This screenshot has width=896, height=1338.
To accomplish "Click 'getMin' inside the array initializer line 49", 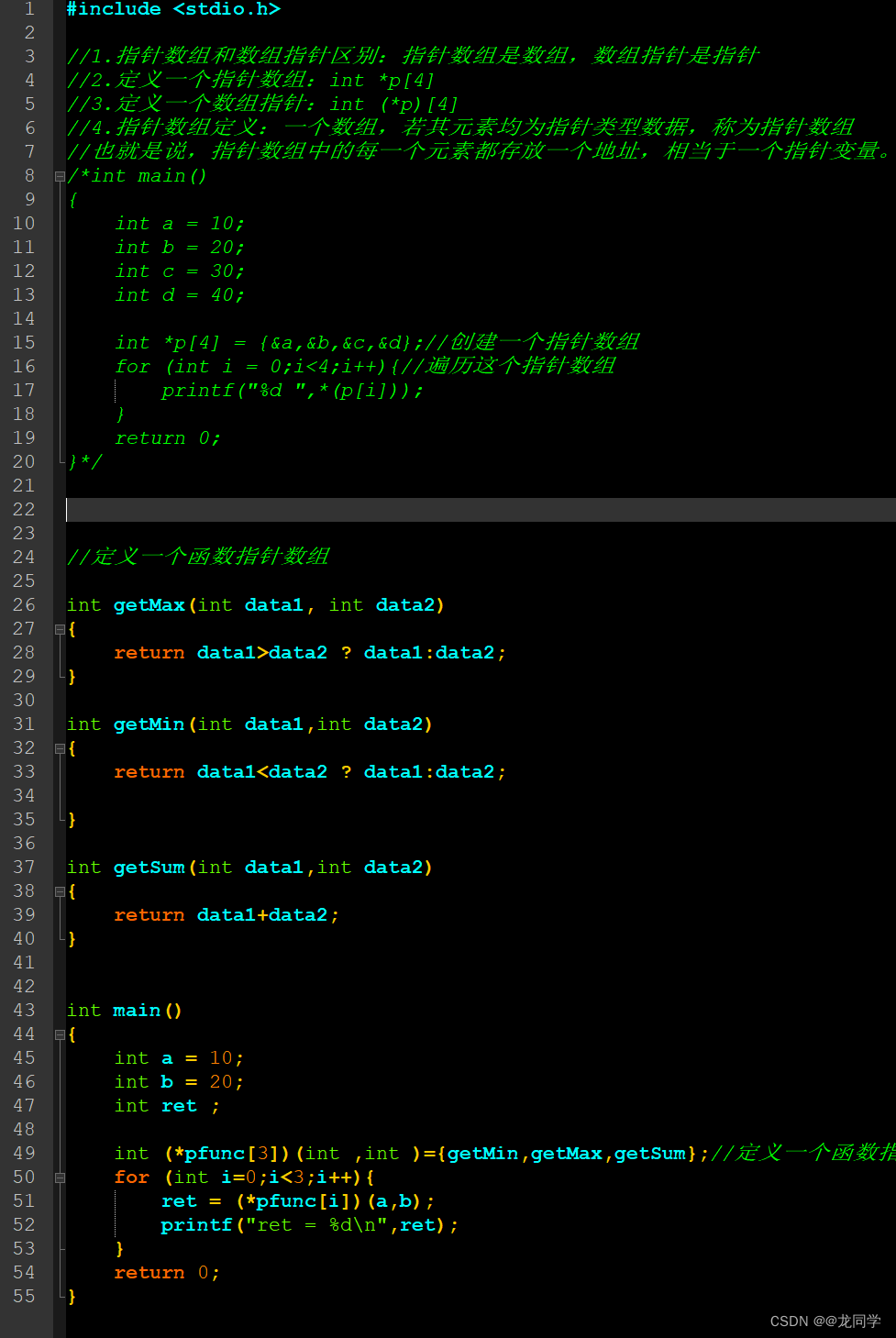I will [483, 1154].
